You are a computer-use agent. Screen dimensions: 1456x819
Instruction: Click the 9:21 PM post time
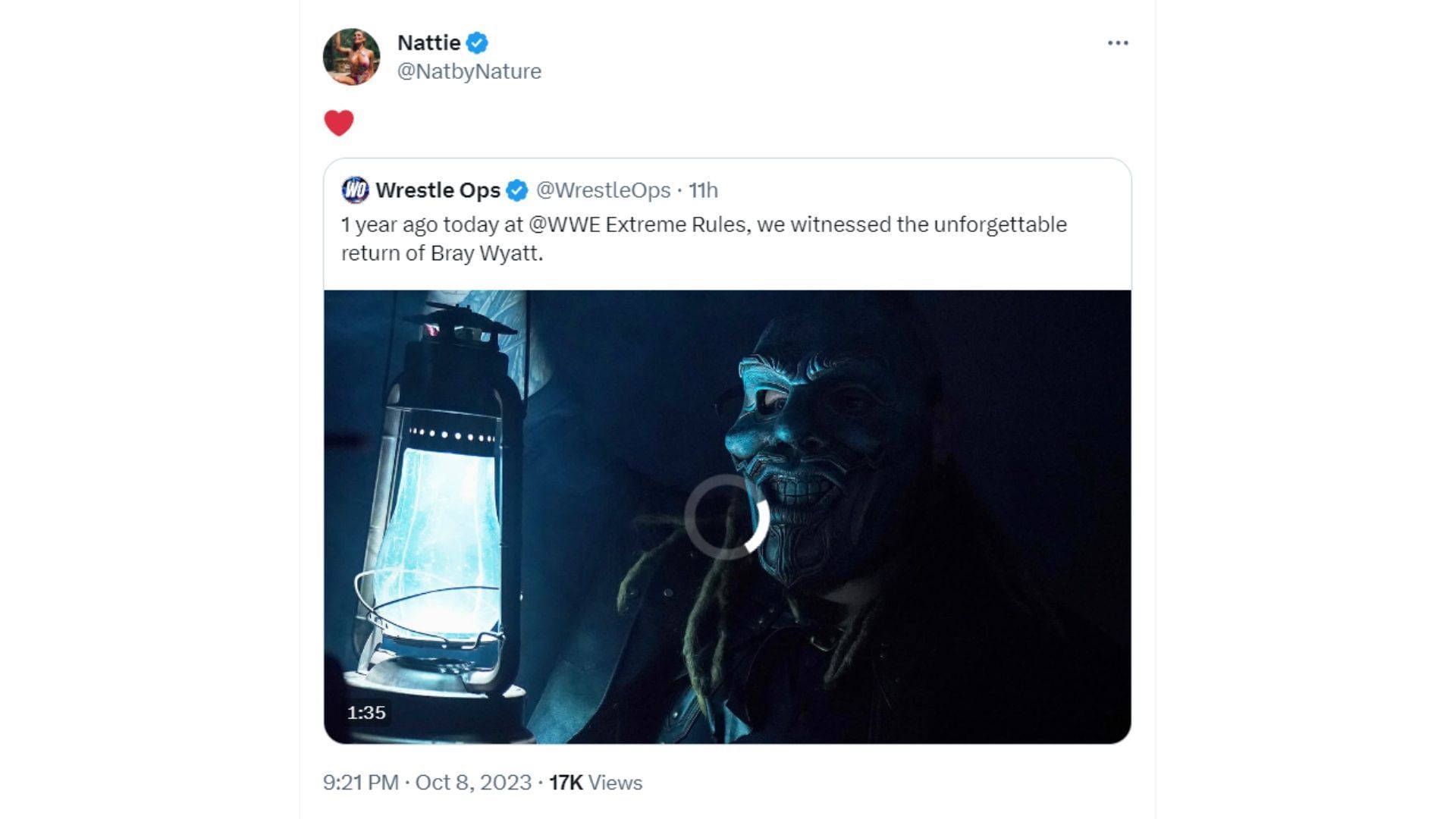tap(360, 783)
